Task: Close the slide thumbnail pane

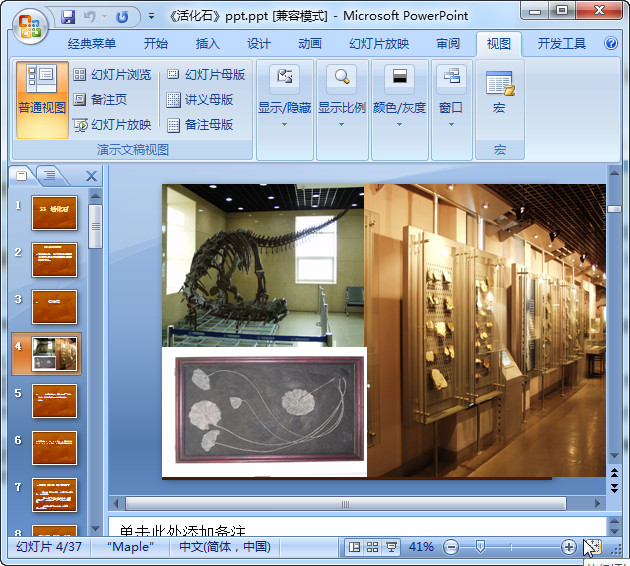Action: click(91, 176)
